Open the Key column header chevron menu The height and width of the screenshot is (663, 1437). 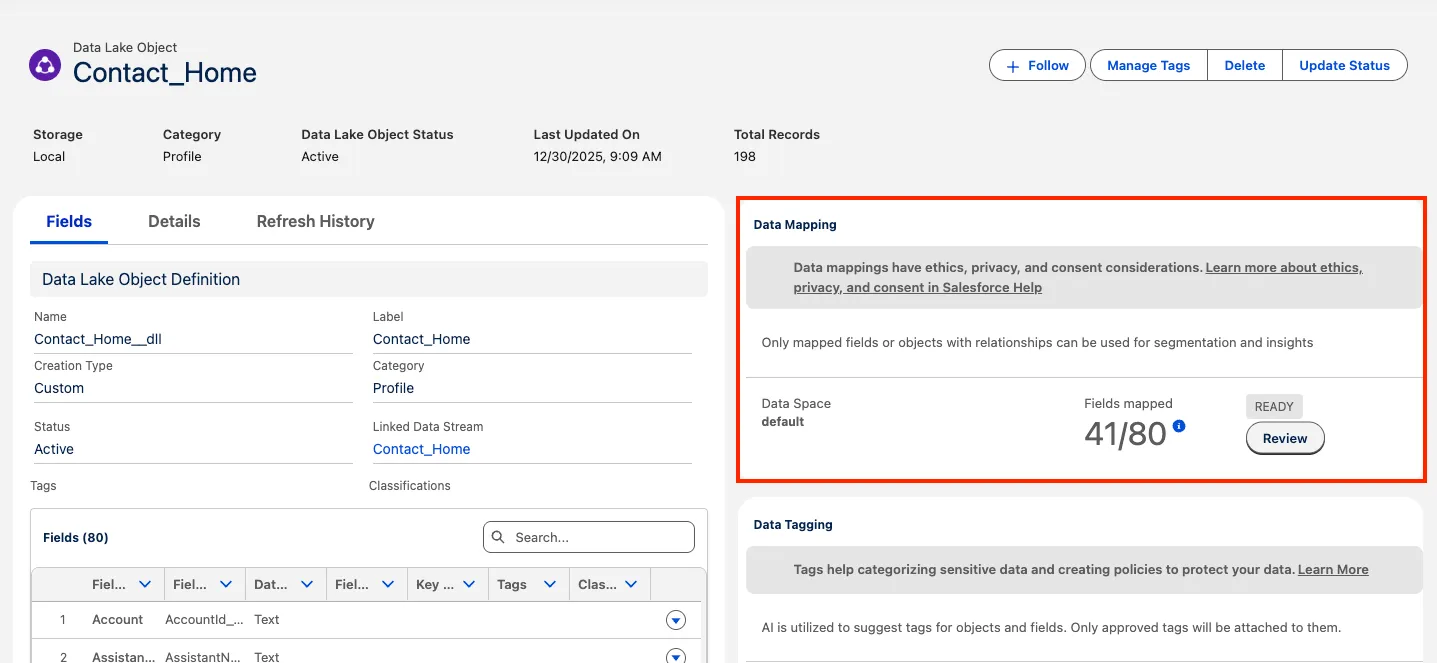[x=468, y=584]
